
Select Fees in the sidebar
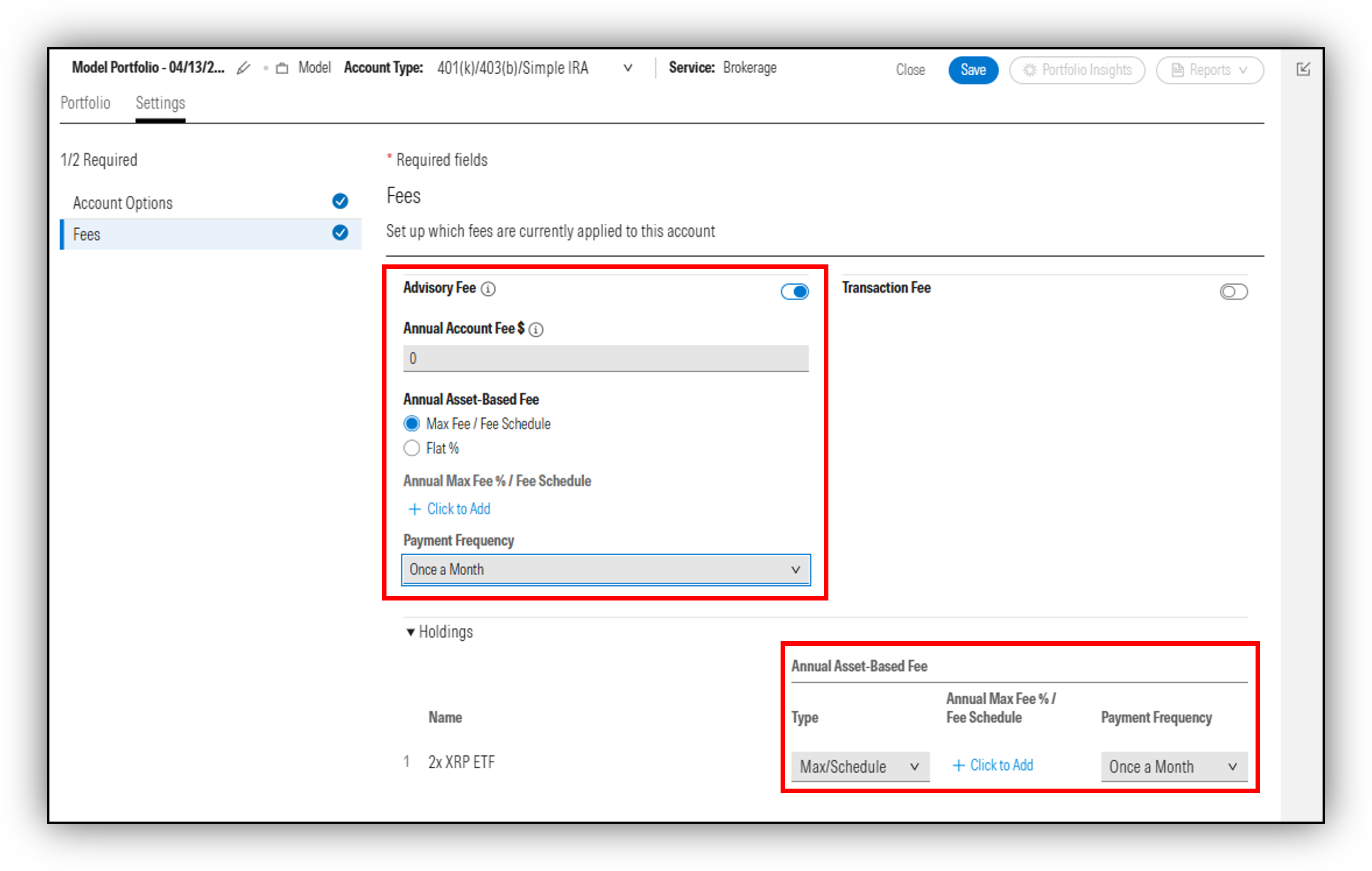pos(210,234)
